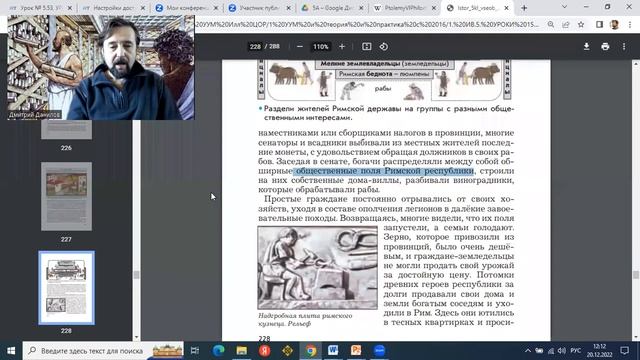The height and width of the screenshot is (360, 640).
Task: Open the clock and calendar flyout
Action: [x=600, y=351]
